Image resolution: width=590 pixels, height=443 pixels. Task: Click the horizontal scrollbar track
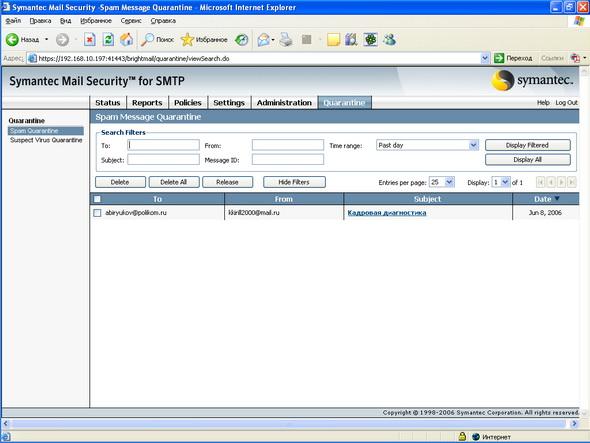click(288, 423)
